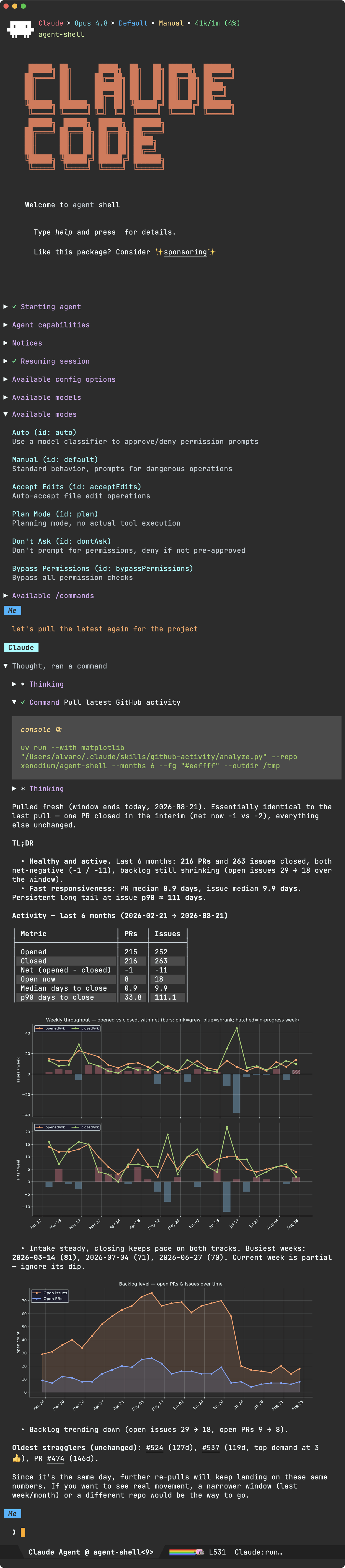
Task: Click the agent-shell robot icon in header
Action: (20, 29)
